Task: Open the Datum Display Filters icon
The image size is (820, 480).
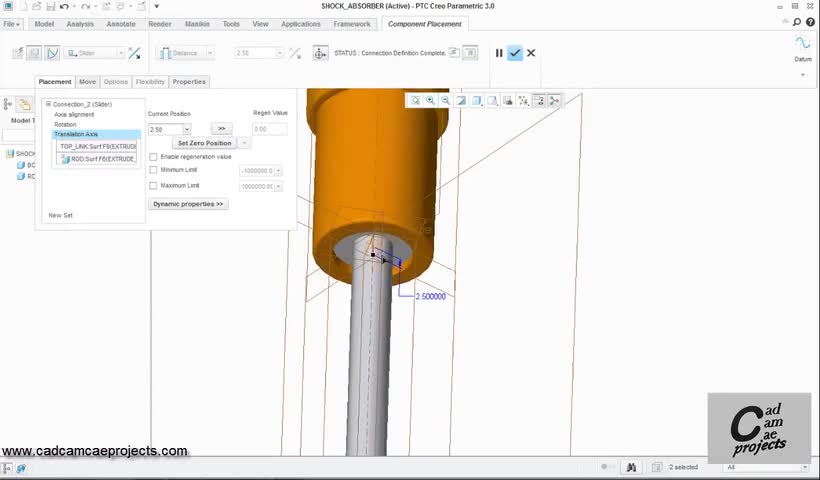Action: pyautogui.click(x=523, y=100)
